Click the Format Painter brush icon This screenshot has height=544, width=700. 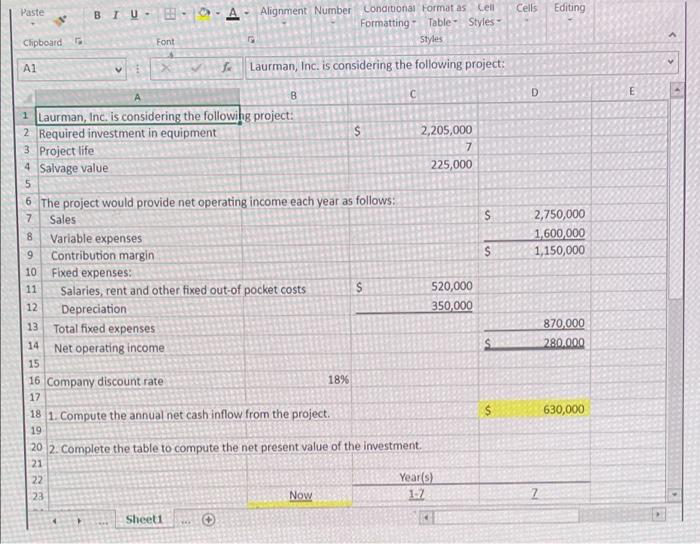click(x=60, y=20)
